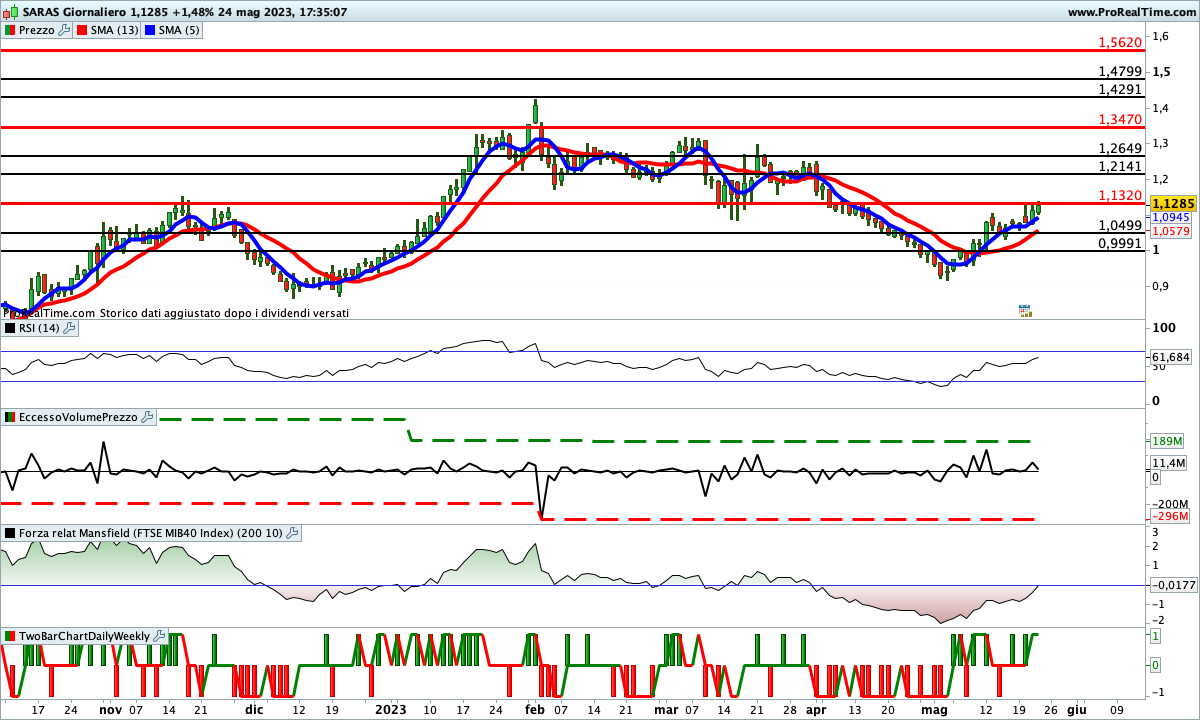Viewport: 1200px width, 720px height.
Task: Click the 1,0499 level label
Action: click(x=1120, y=225)
